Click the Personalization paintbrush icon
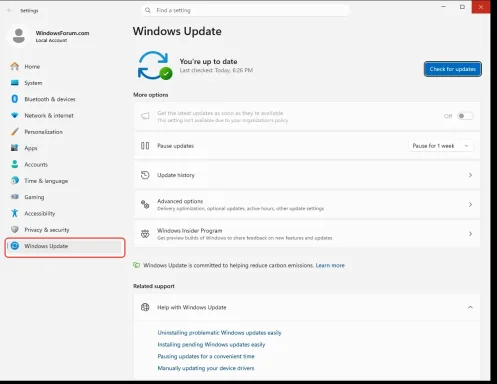The width and height of the screenshot is (497, 384). point(15,132)
